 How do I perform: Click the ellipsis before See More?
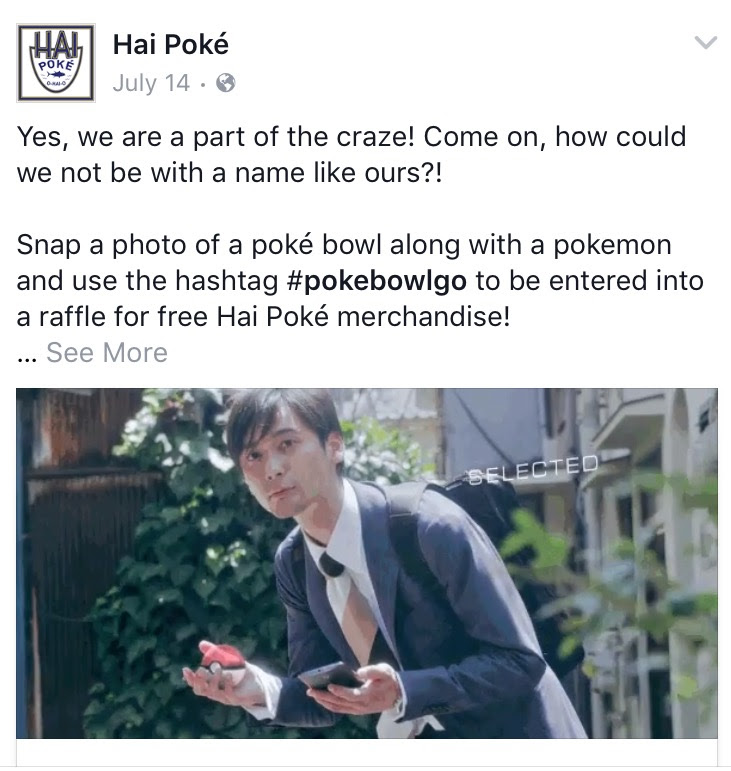point(27,357)
